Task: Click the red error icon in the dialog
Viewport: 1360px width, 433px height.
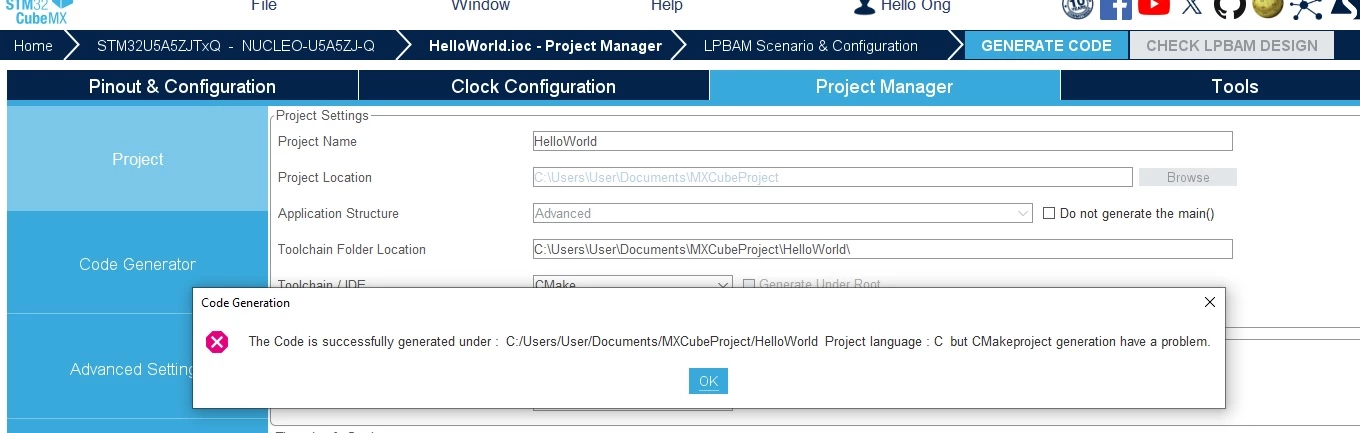Action: (217, 342)
